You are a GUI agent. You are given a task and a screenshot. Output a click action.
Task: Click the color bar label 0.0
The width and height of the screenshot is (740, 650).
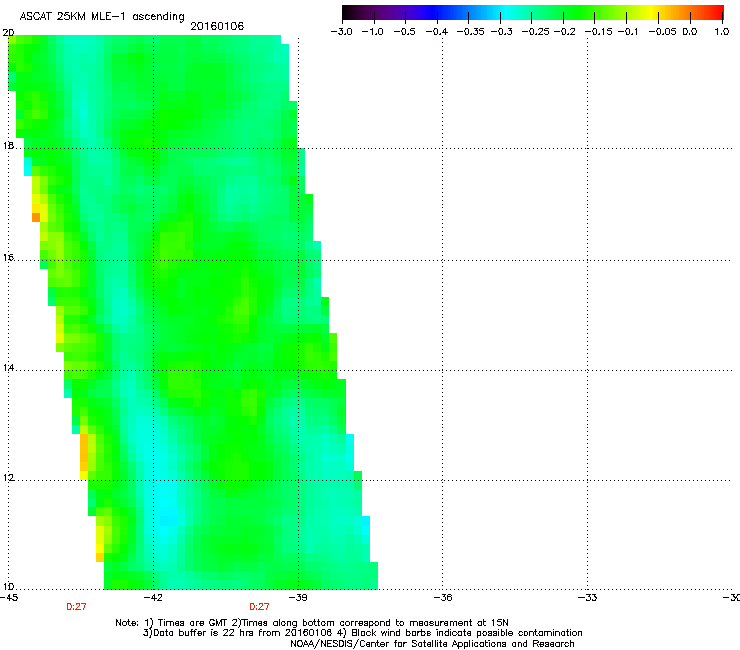coord(690,32)
